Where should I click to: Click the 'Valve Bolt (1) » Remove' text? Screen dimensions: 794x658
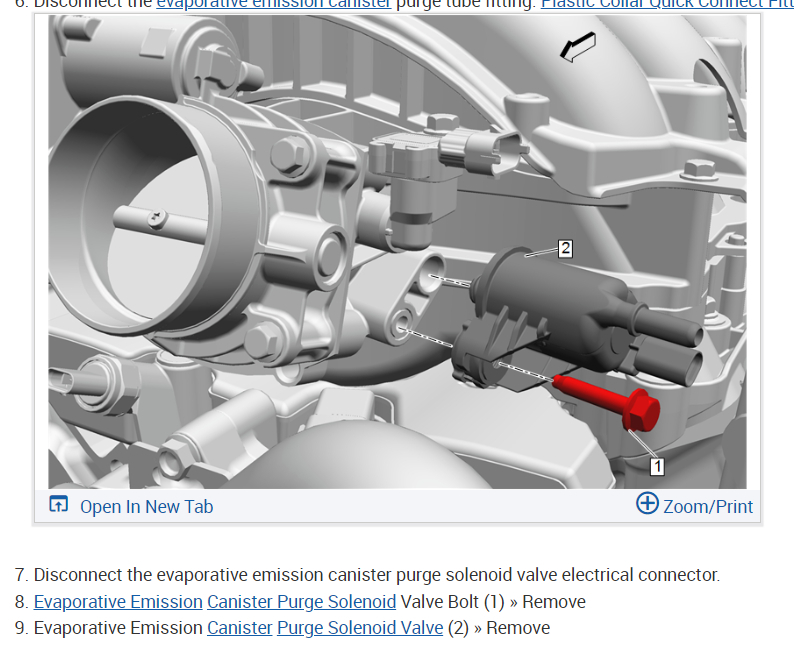493,602
